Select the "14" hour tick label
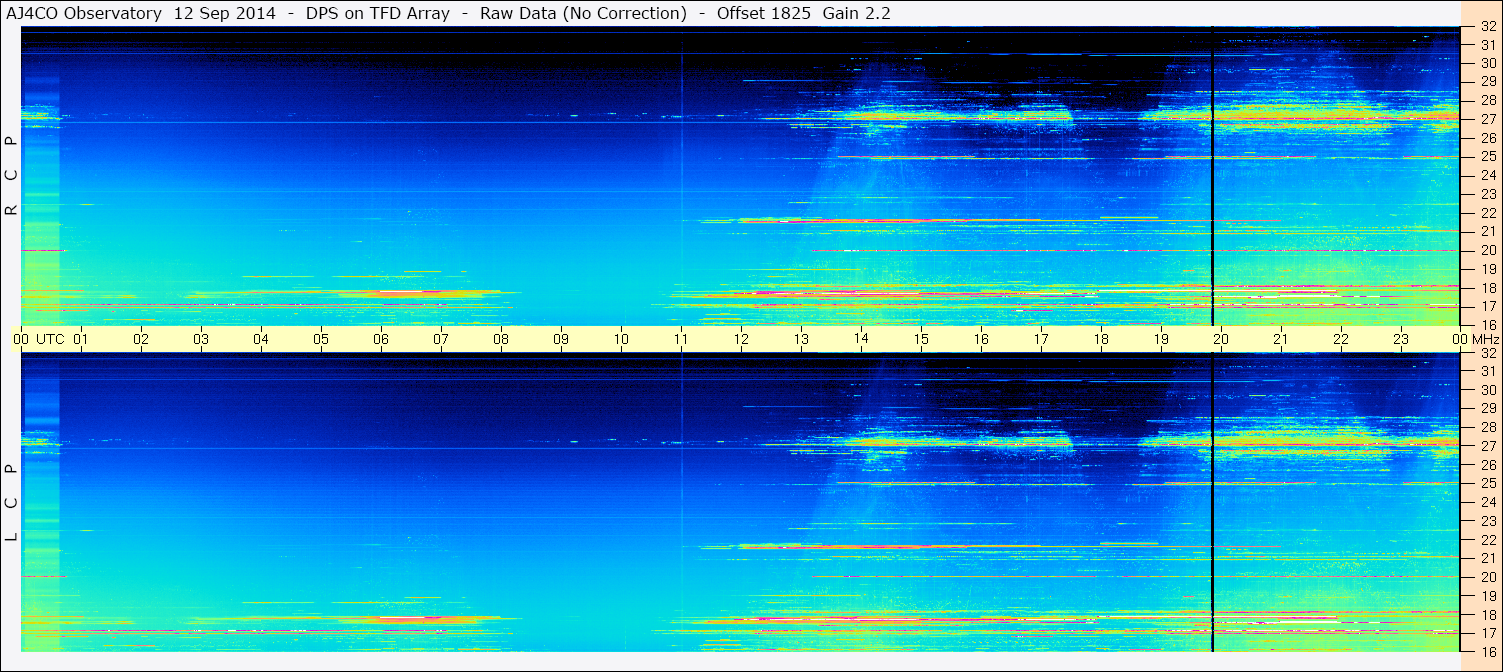Screen dimensions: 1503x672 pyautogui.click(x=861, y=339)
